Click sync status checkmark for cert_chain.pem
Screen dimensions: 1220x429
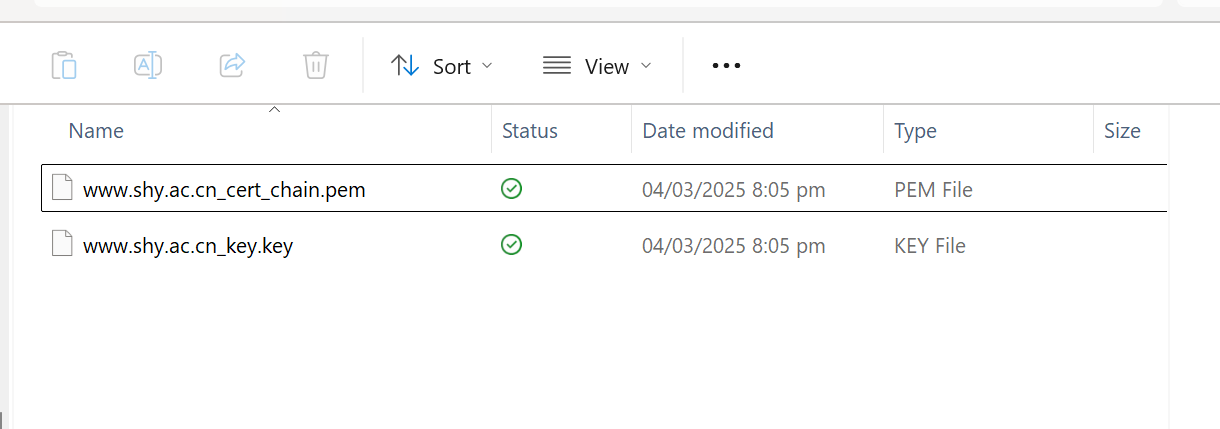click(x=511, y=188)
